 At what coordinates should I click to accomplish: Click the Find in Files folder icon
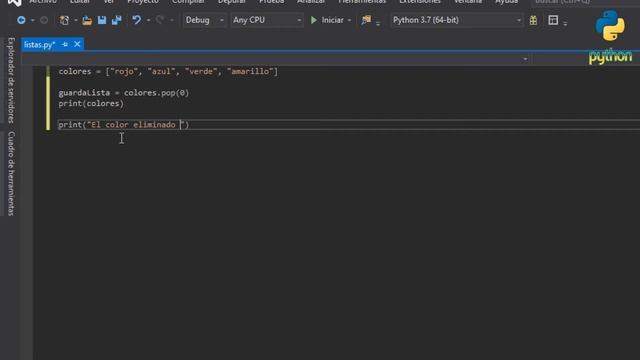click(x=366, y=20)
